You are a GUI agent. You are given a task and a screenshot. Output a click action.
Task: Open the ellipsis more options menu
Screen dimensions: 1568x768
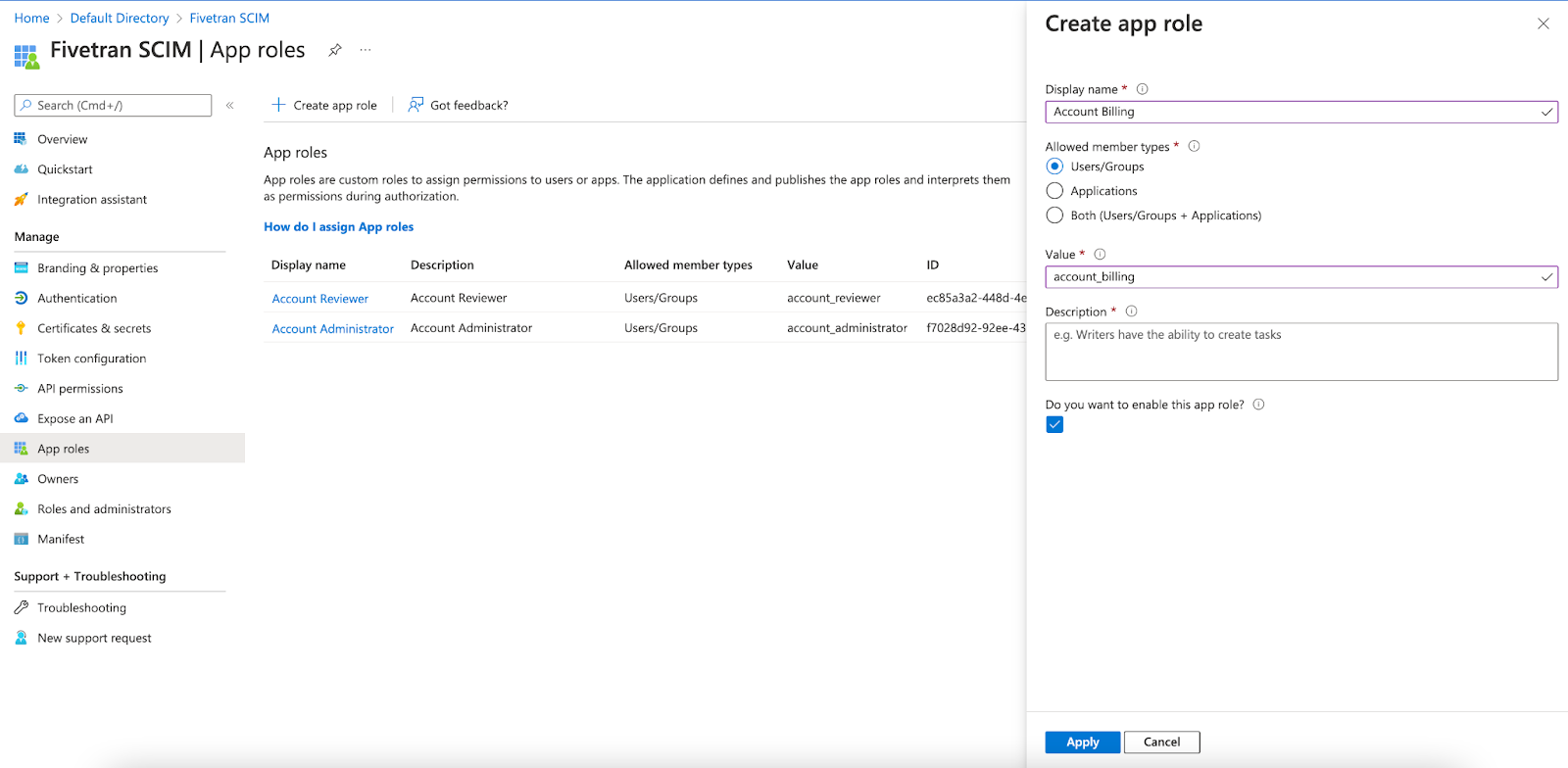(366, 50)
